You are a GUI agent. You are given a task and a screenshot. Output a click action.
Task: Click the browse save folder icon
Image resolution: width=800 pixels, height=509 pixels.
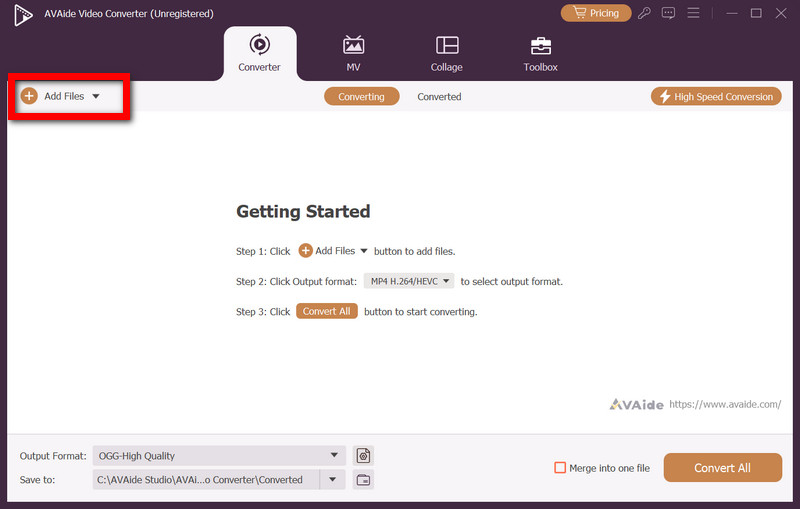363,480
